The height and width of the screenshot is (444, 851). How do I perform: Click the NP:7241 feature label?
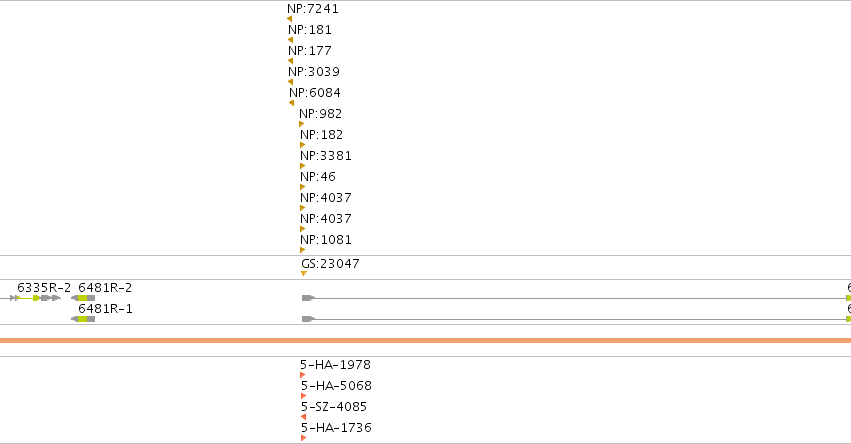(313, 9)
